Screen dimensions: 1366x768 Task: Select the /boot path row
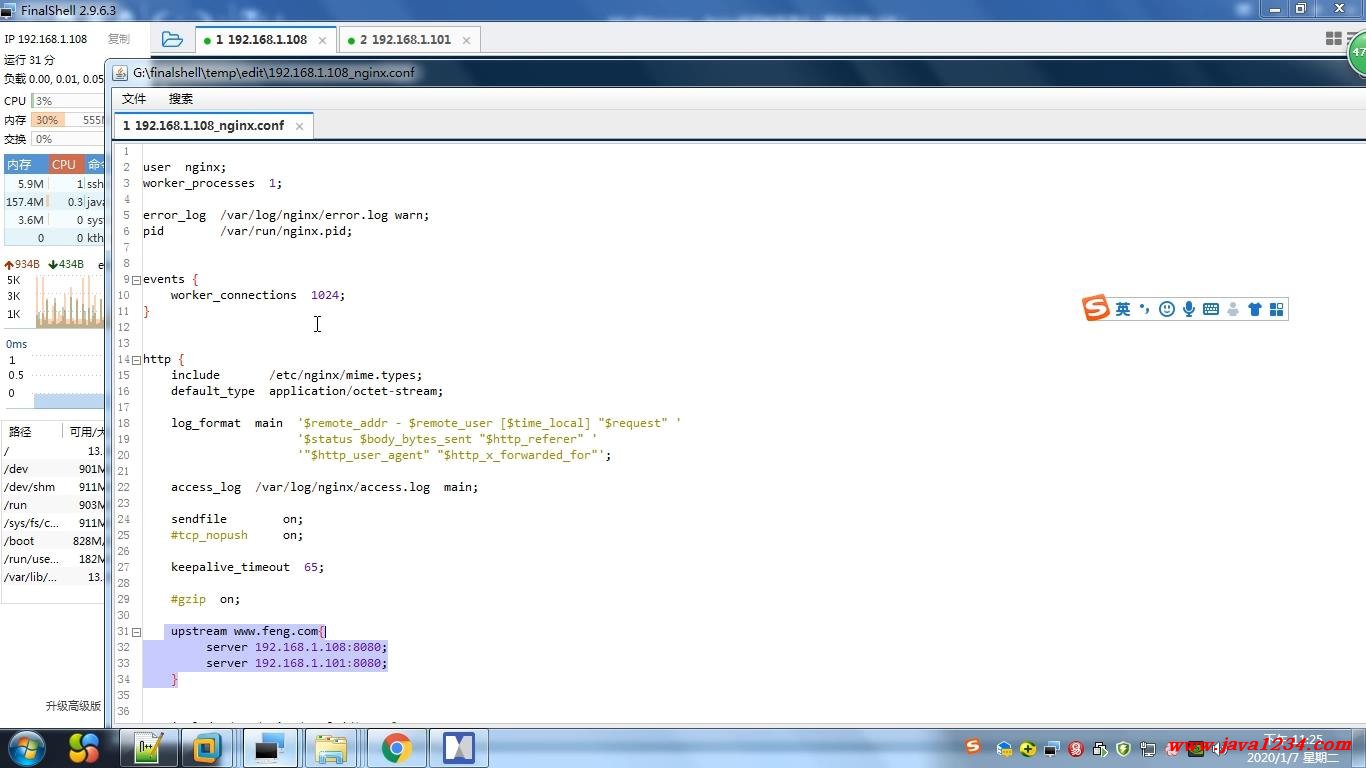(x=54, y=541)
